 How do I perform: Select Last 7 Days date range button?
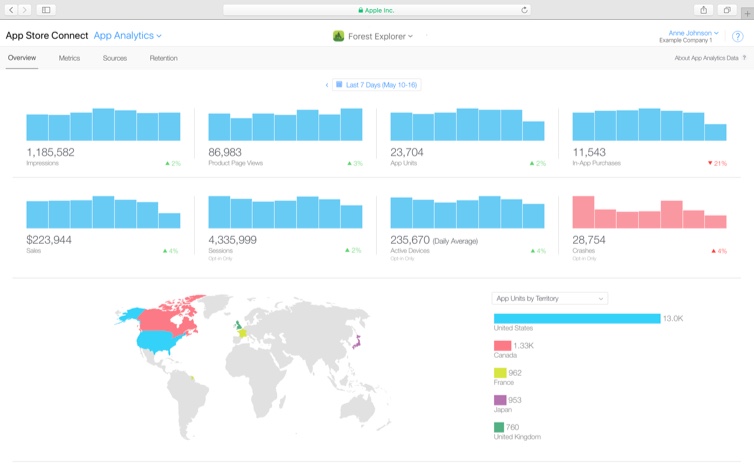click(x=377, y=85)
